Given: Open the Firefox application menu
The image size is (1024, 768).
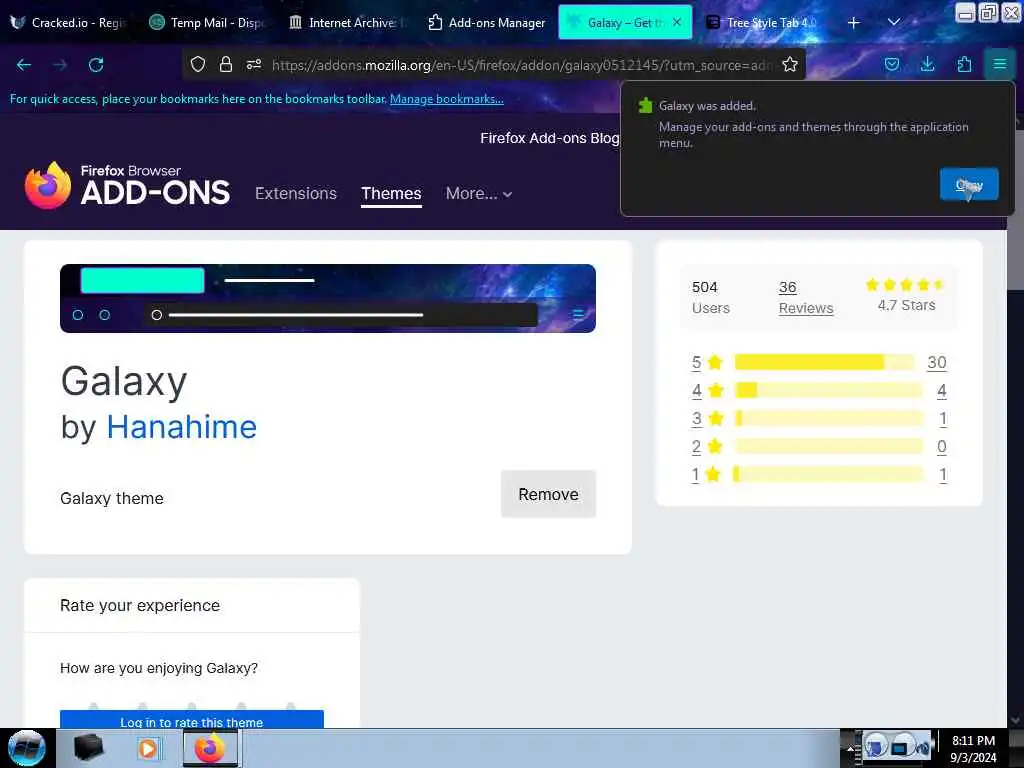Looking at the screenshot, I should click(x=1000, y=64).
